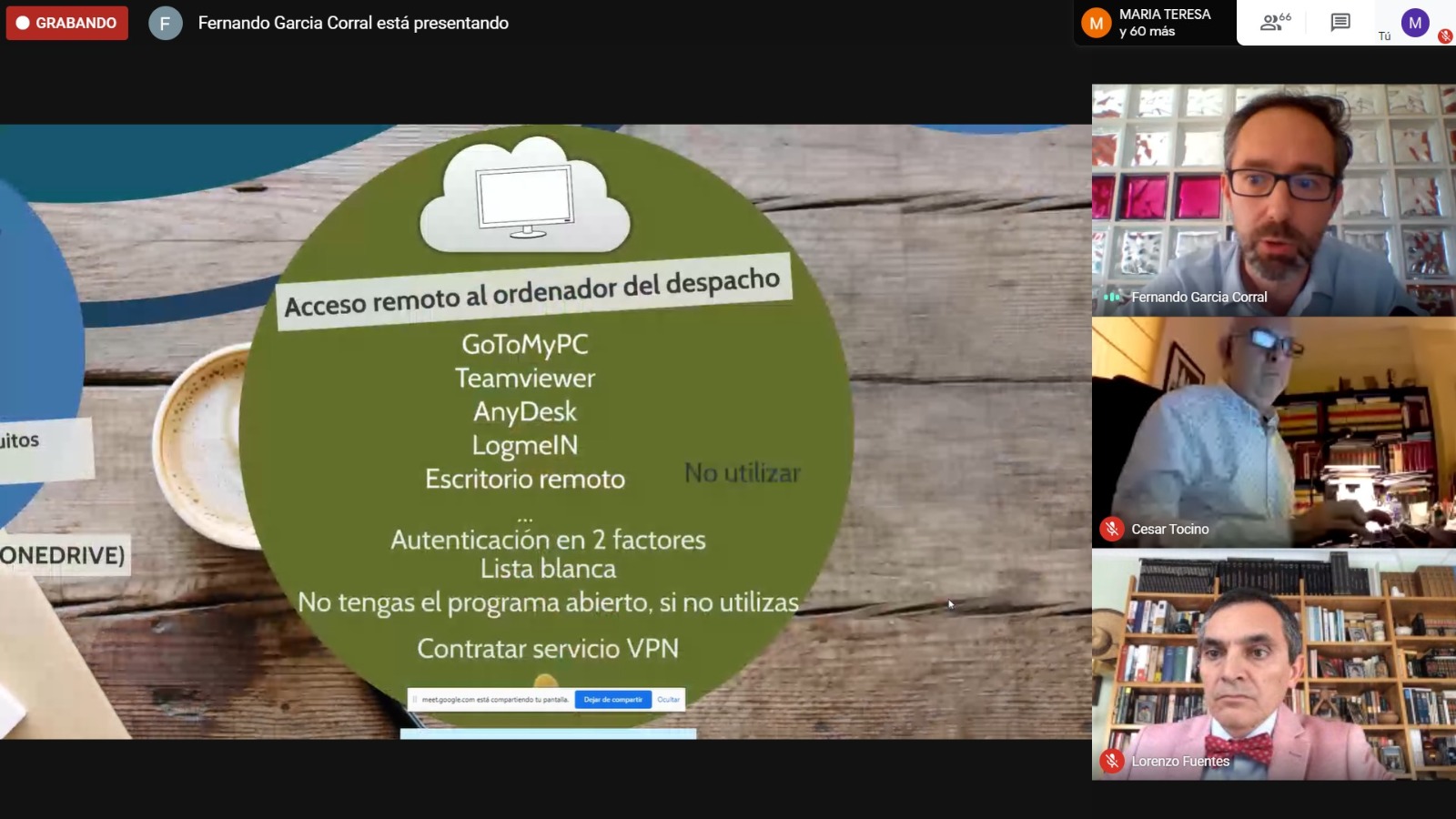
Task: Click 'MARIA TERESA y 60 más' text
Action: click(x=1165, y=23)
